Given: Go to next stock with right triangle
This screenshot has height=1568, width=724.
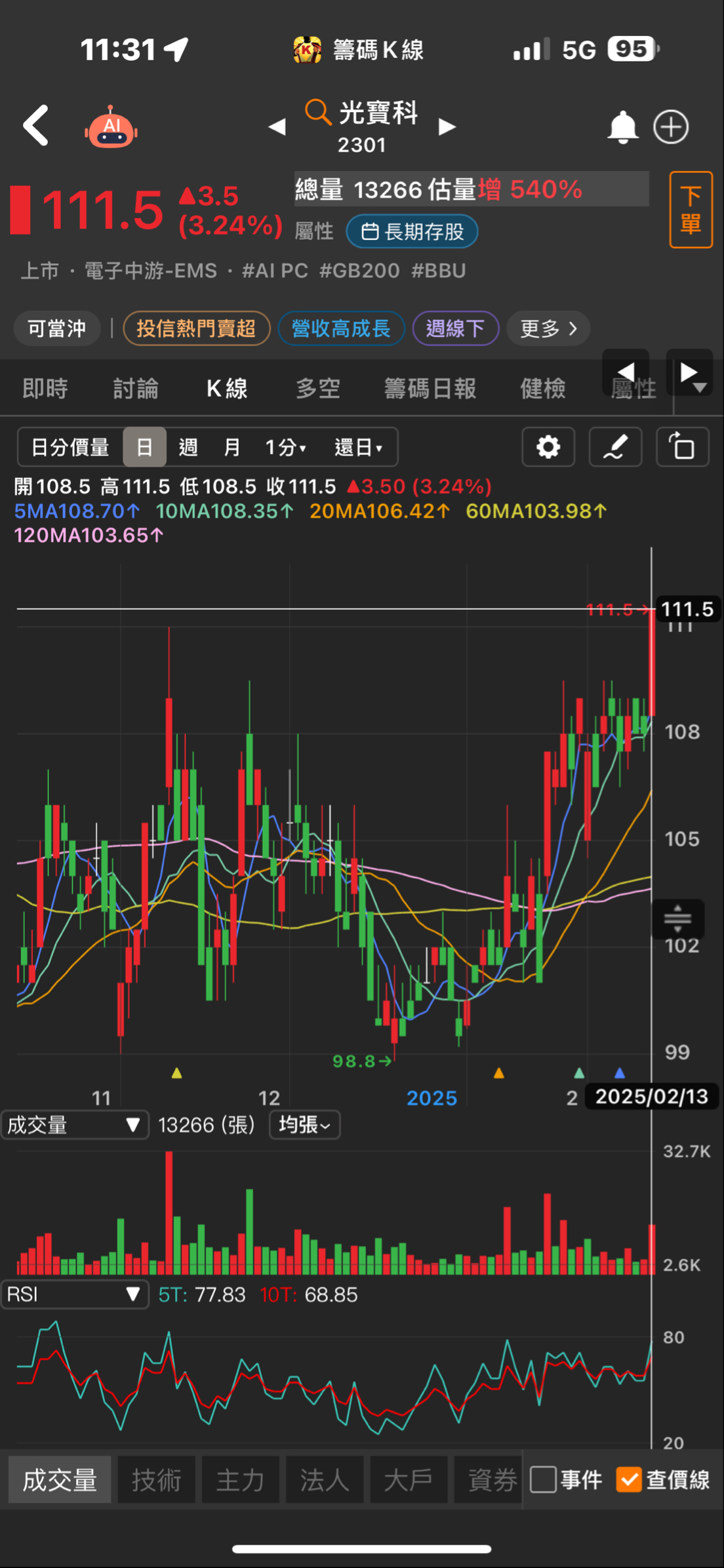Looking at the screenshot, I should pos(447,127).
